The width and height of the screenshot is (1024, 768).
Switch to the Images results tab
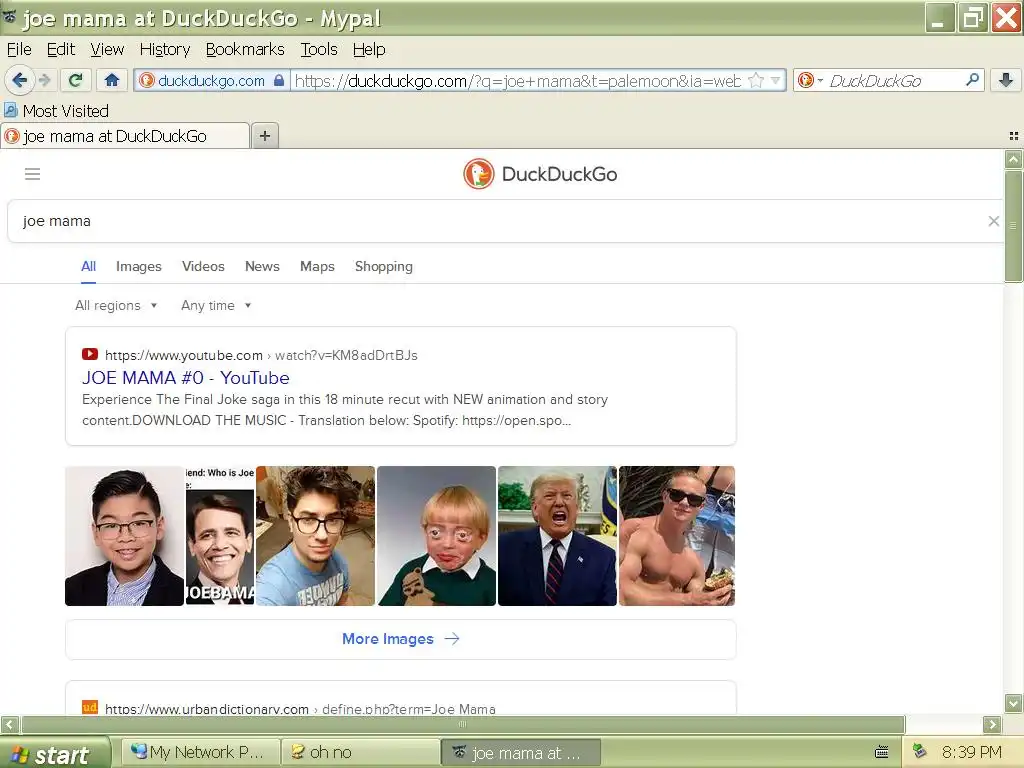[x=138, y=266]
